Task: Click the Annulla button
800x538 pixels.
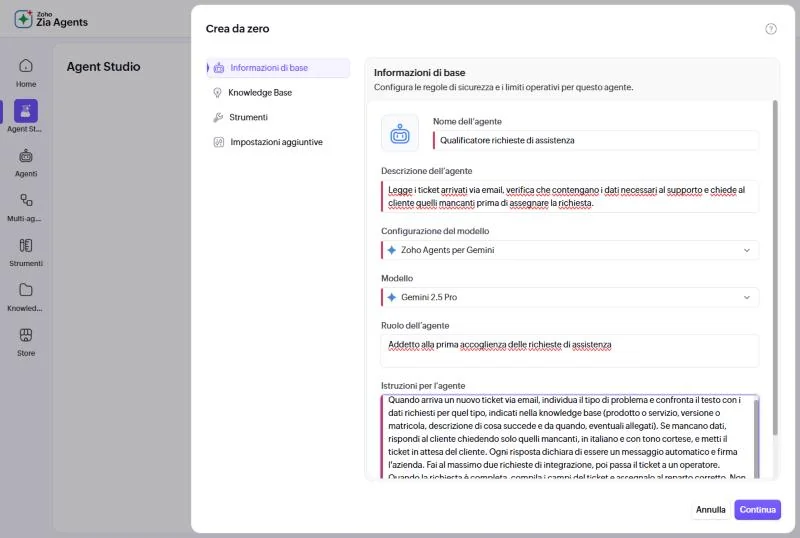Action: [x=710, y=509]
